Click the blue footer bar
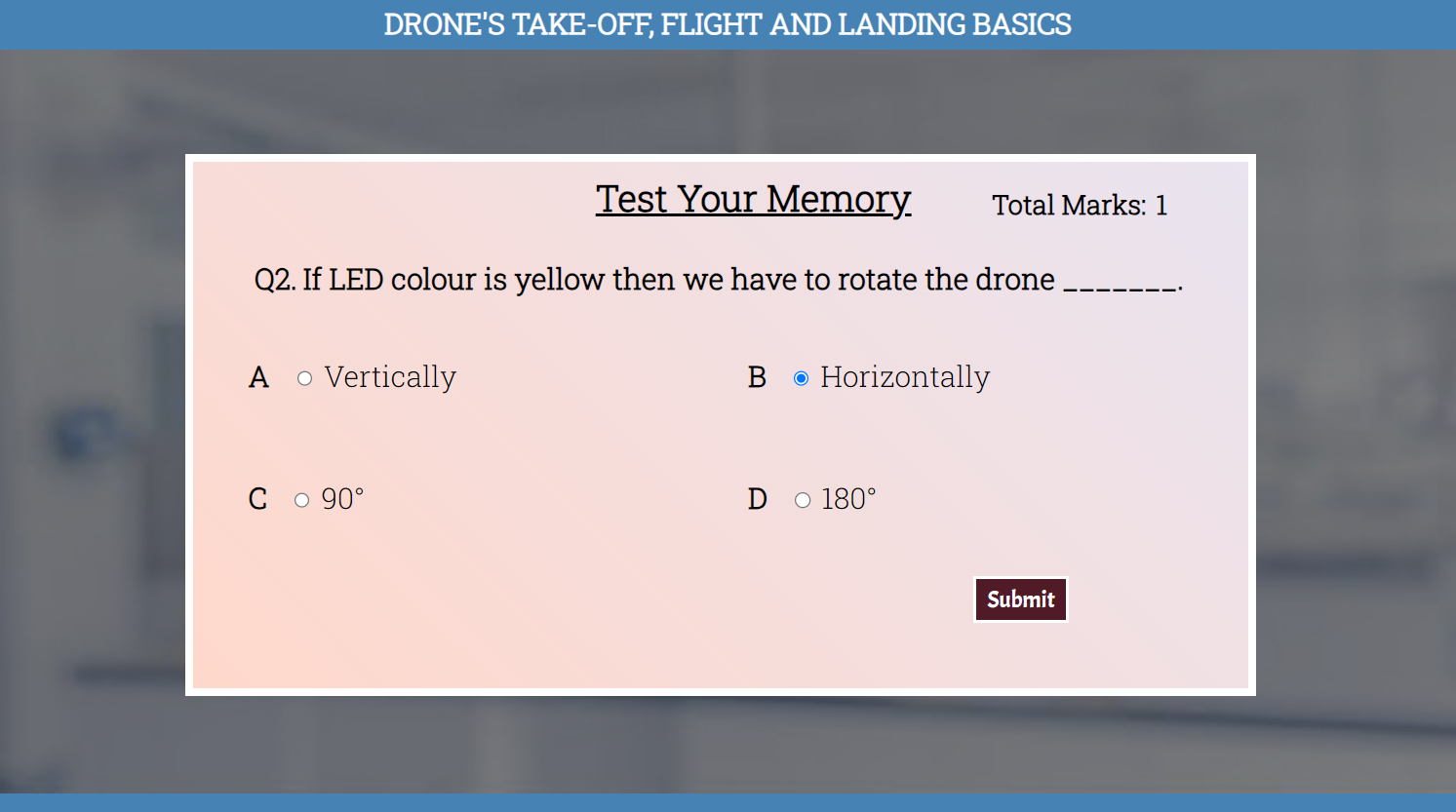The height and width of the screenshot is (812, 1456). [x=728, y=802]
